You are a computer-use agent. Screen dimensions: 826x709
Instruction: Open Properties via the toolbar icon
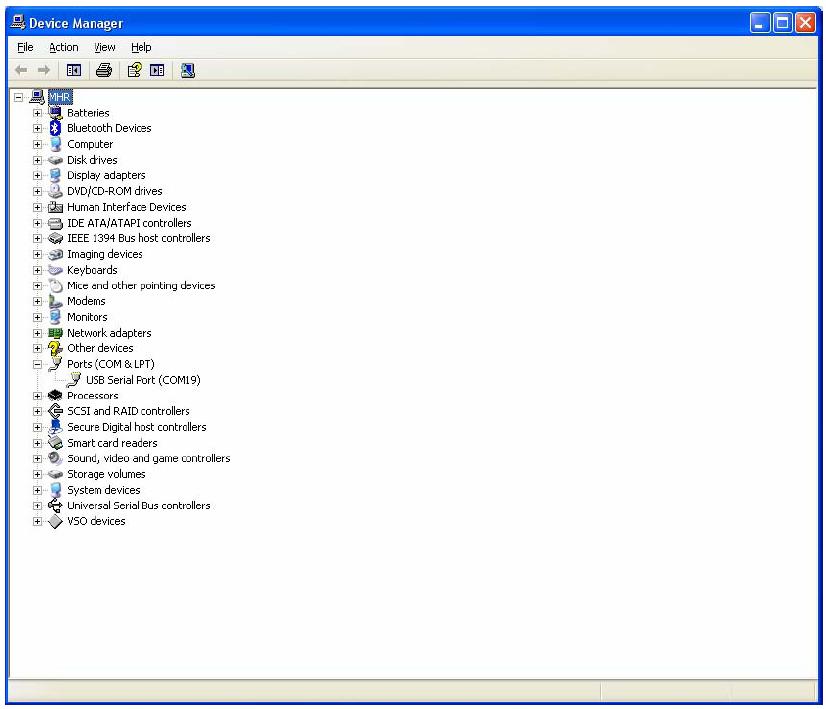pos(134,70)
